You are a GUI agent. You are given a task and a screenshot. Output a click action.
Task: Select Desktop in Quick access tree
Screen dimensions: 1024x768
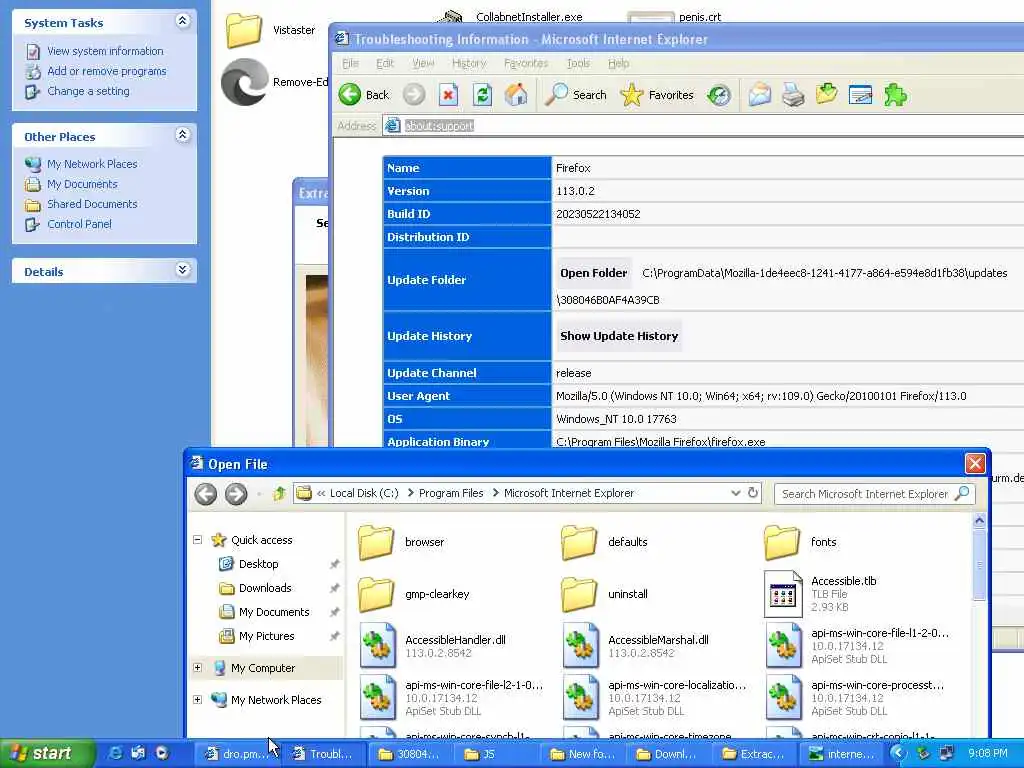258,564
